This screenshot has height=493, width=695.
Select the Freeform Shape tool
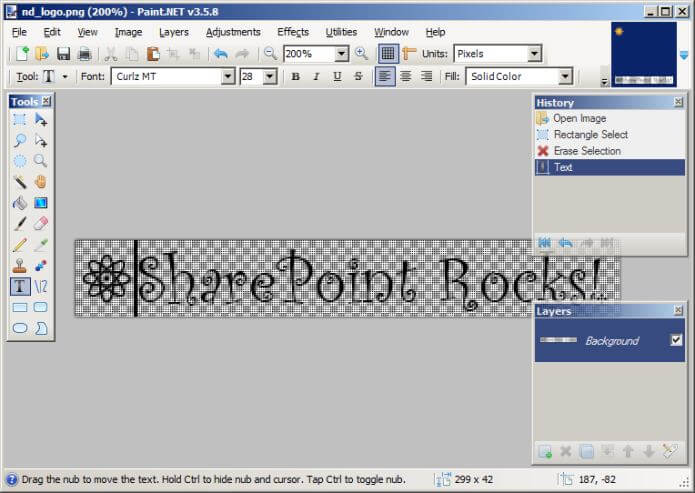[41, 328]
